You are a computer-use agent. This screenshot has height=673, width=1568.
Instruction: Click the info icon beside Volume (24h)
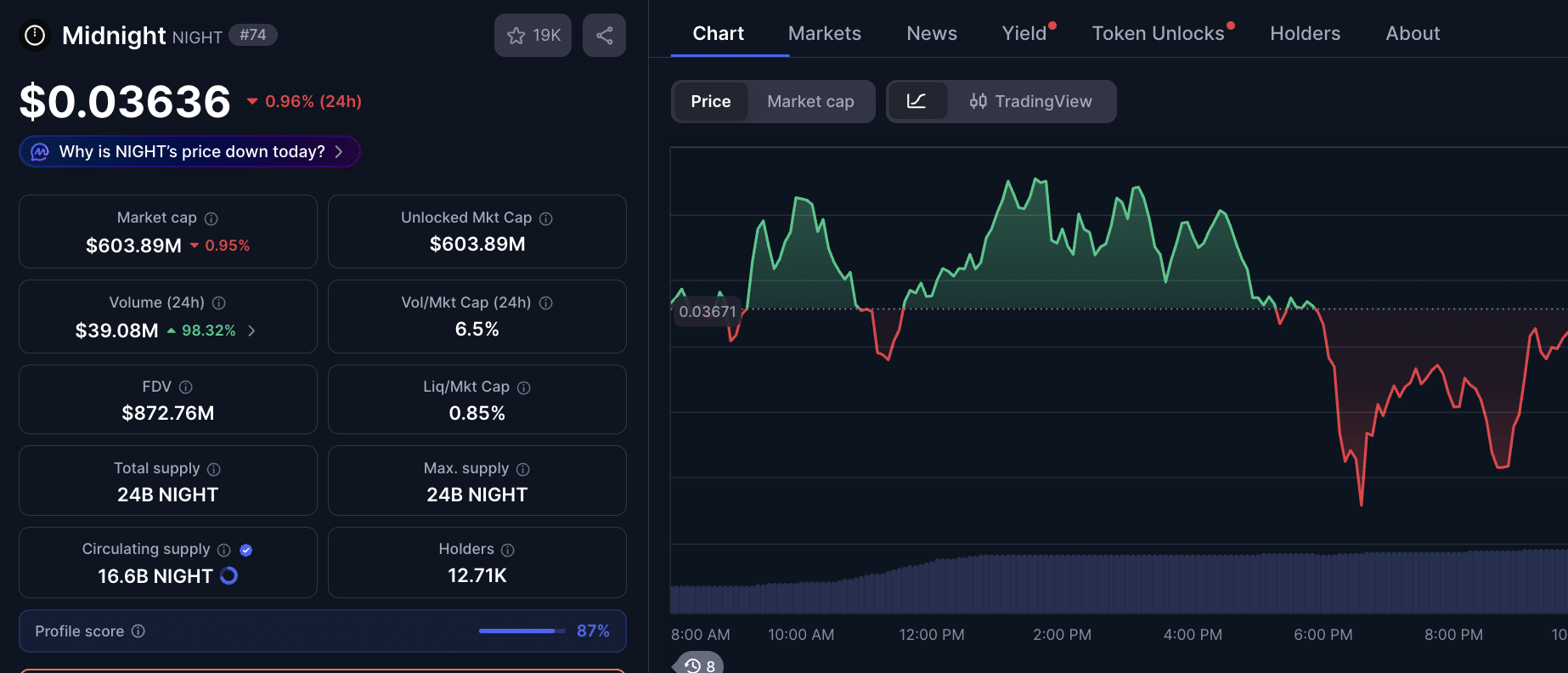(x=219, y=303)
